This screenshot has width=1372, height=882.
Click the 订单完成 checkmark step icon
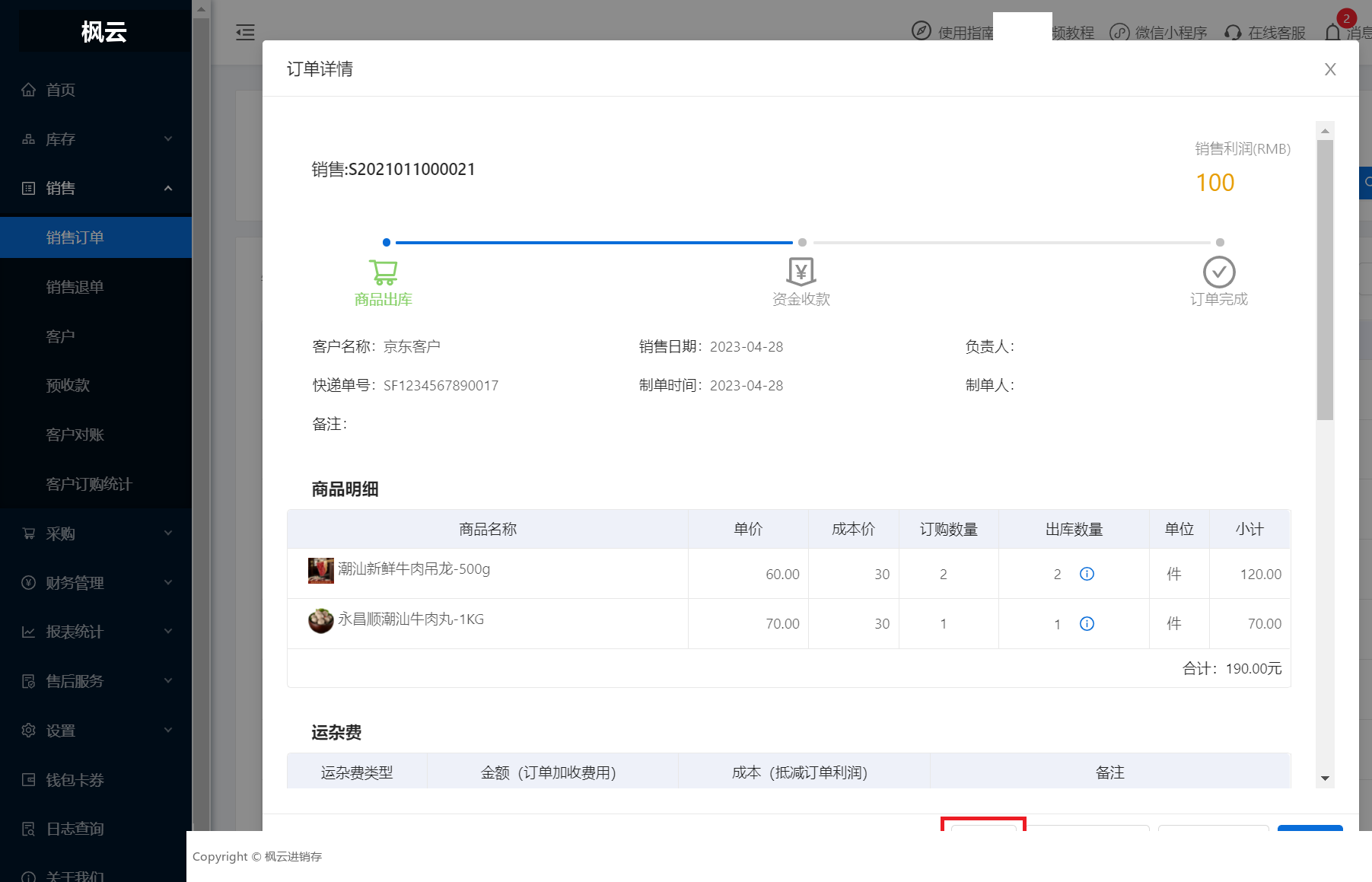[1219, 272]
